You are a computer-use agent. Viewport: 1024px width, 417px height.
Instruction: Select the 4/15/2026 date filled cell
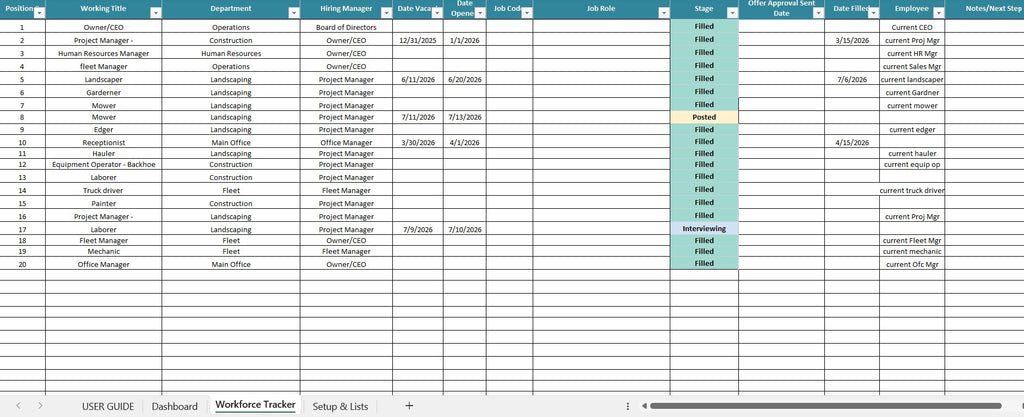[852, 142]
